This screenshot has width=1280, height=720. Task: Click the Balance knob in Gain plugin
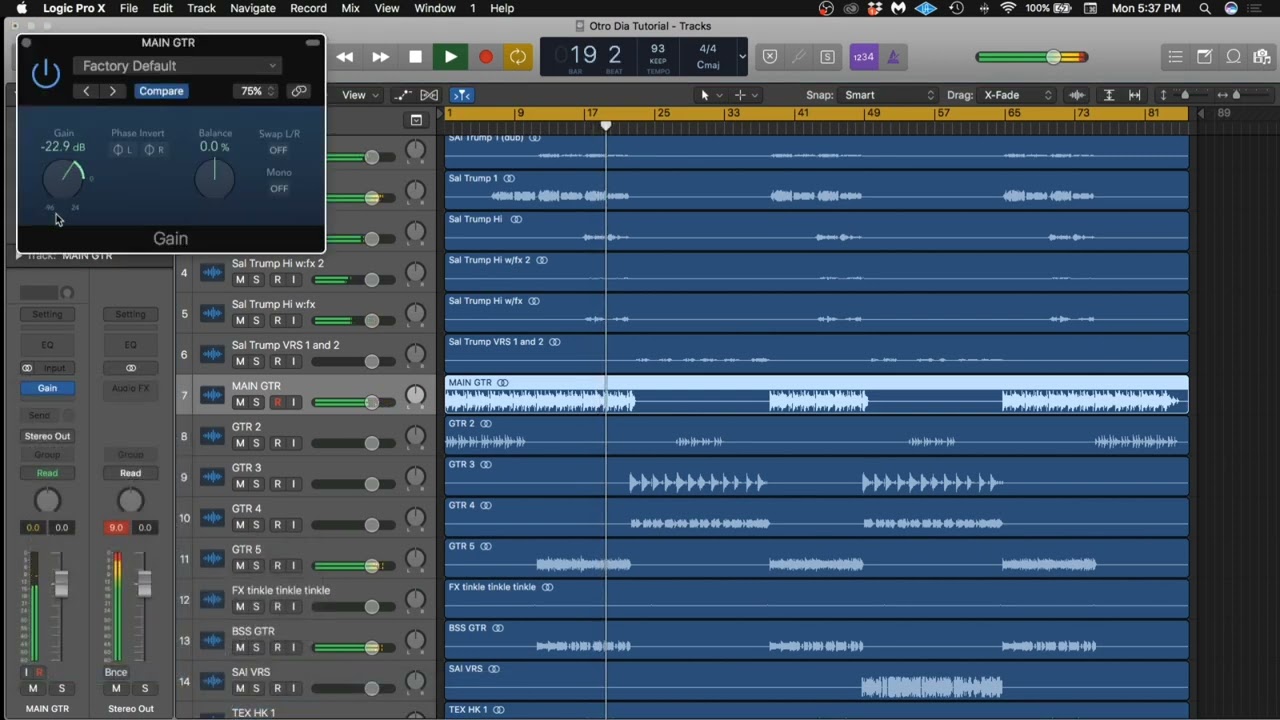(x=214, y=178)
